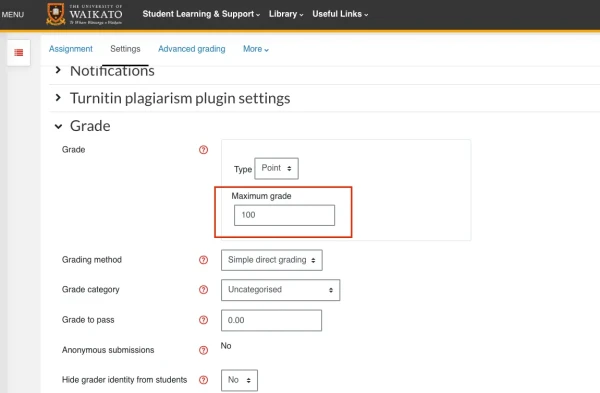Expand Turnitin plagiarism plugin settings section
The image size is (600, 393).
pyautogui.click(x=172, y=98)
